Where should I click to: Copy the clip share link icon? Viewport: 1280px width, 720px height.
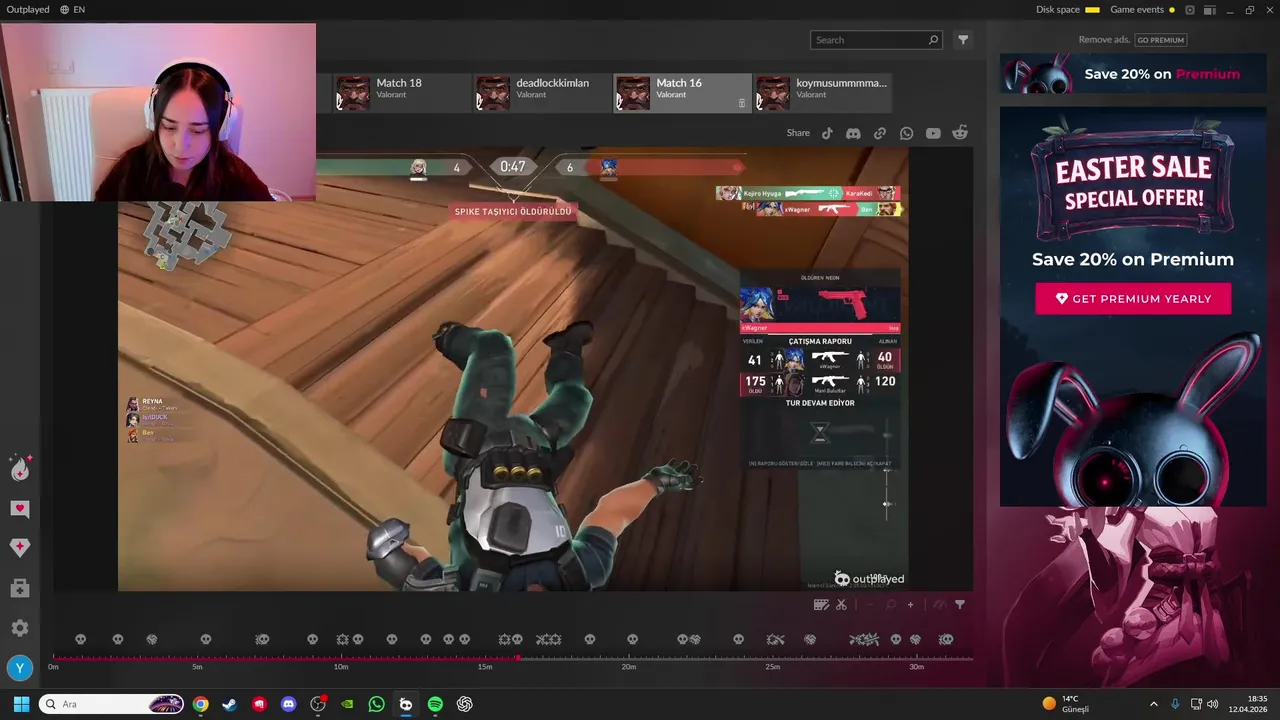tap(880, 133)
